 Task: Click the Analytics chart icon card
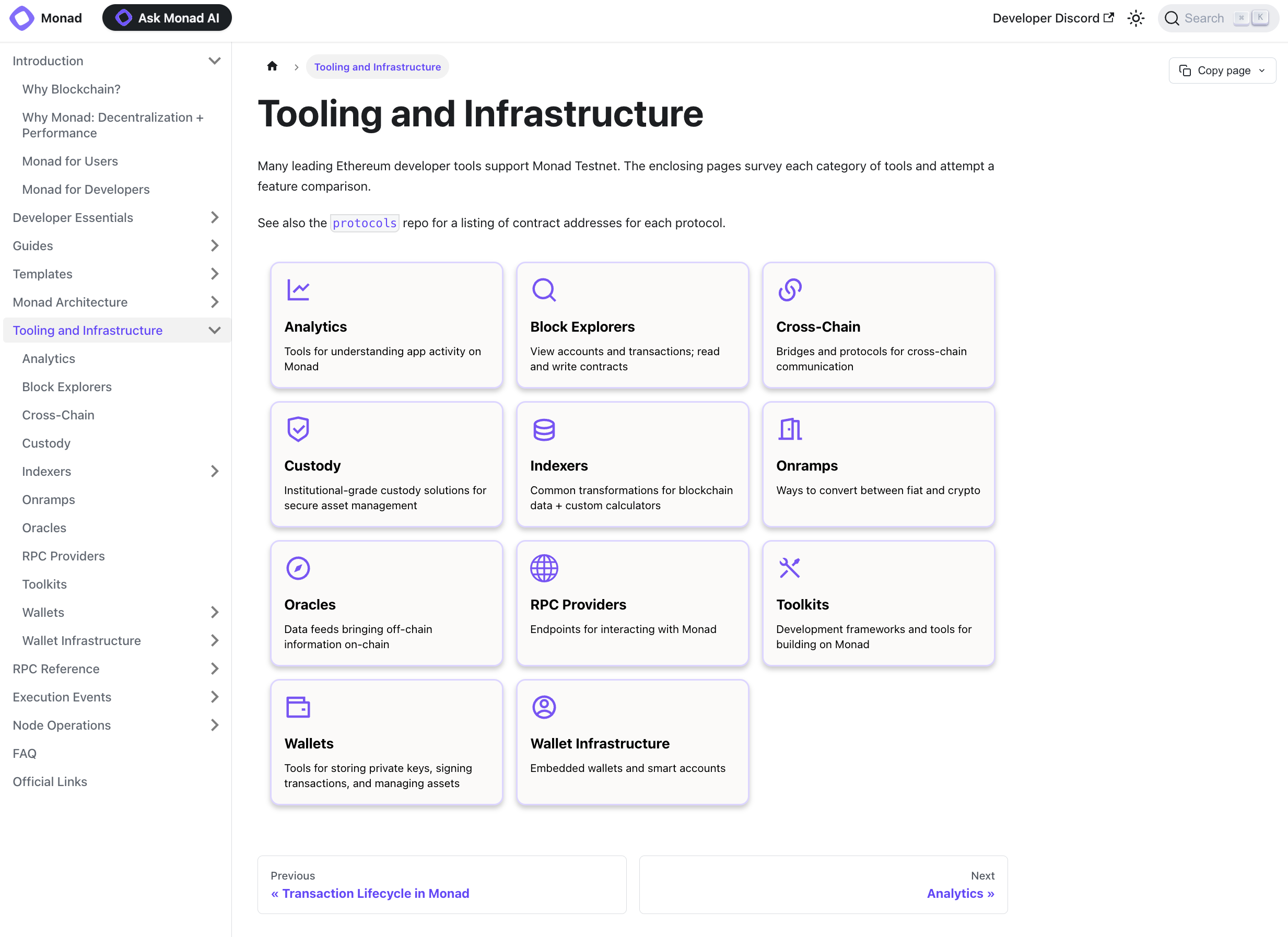coord(298,290)
